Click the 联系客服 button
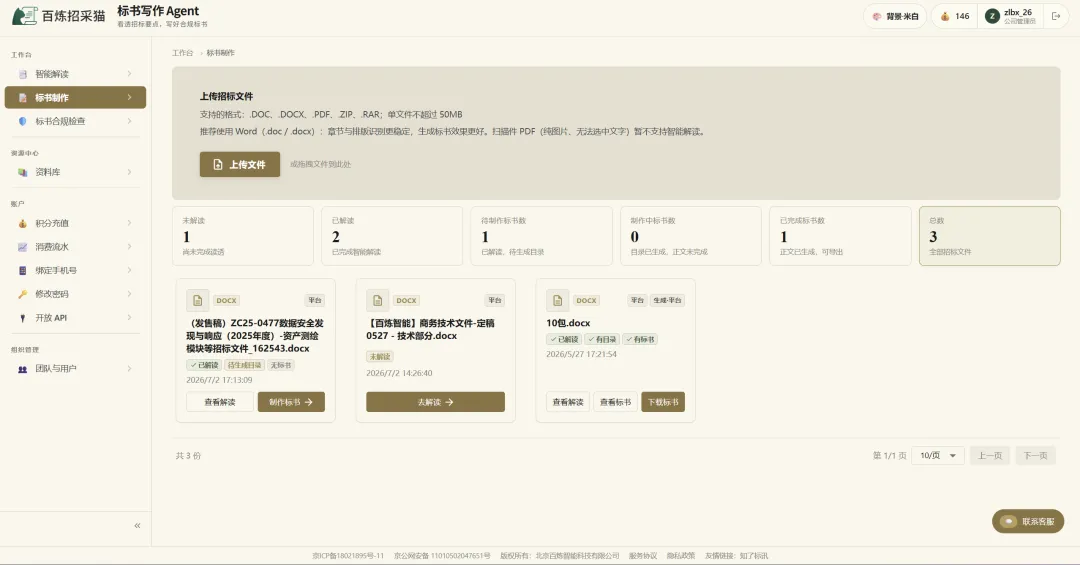Viewport: 1080px width, 565px height. (1028, 522)
